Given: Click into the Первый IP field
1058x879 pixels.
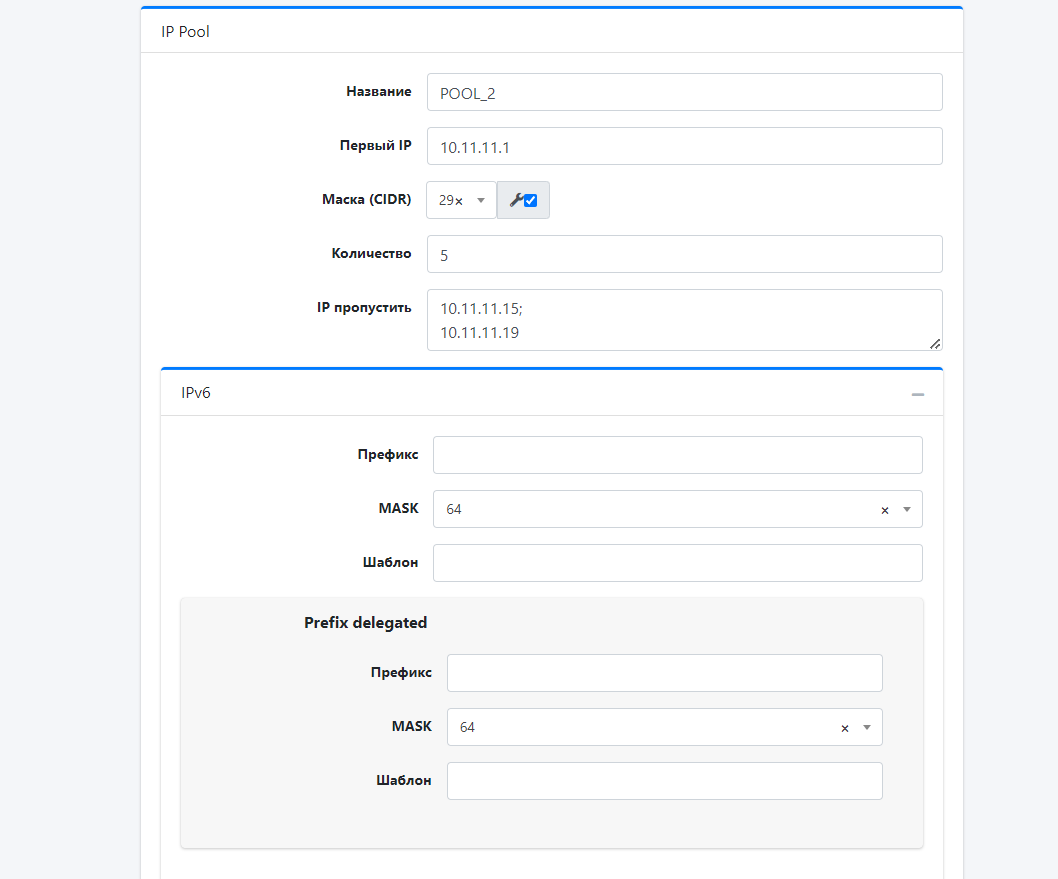Looking at the screenshot, I should 684,146.
